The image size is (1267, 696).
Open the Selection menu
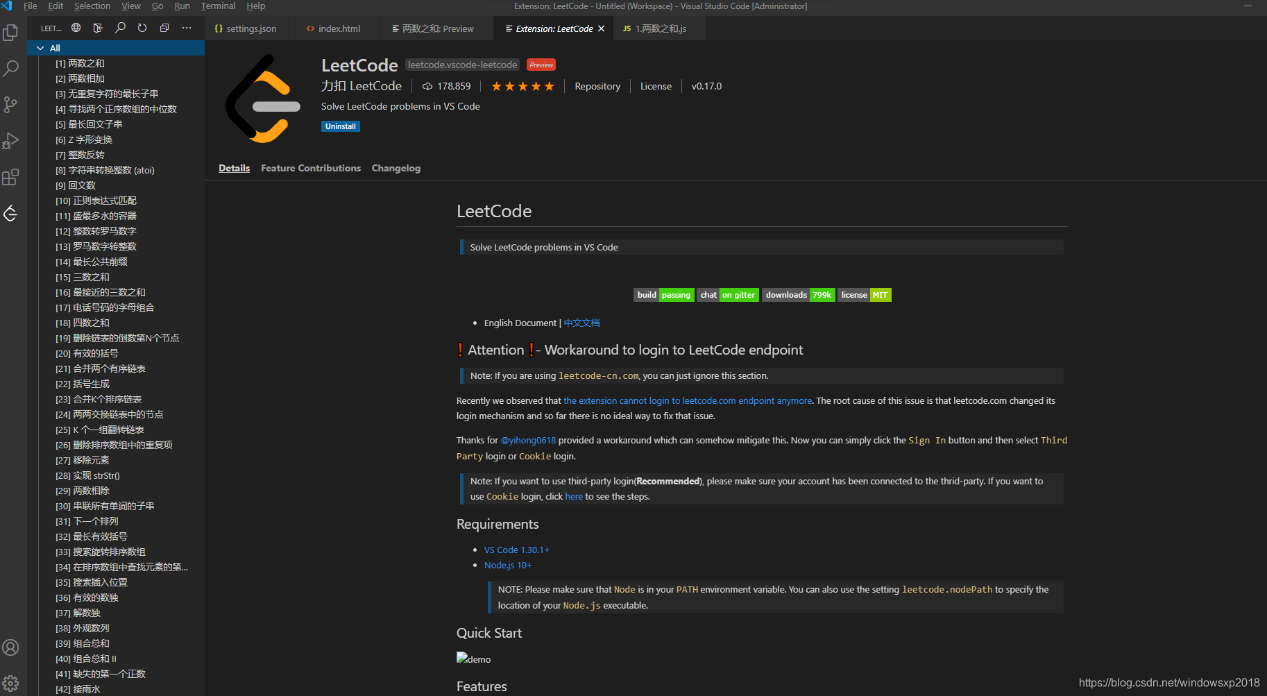[x=92, y=6]
